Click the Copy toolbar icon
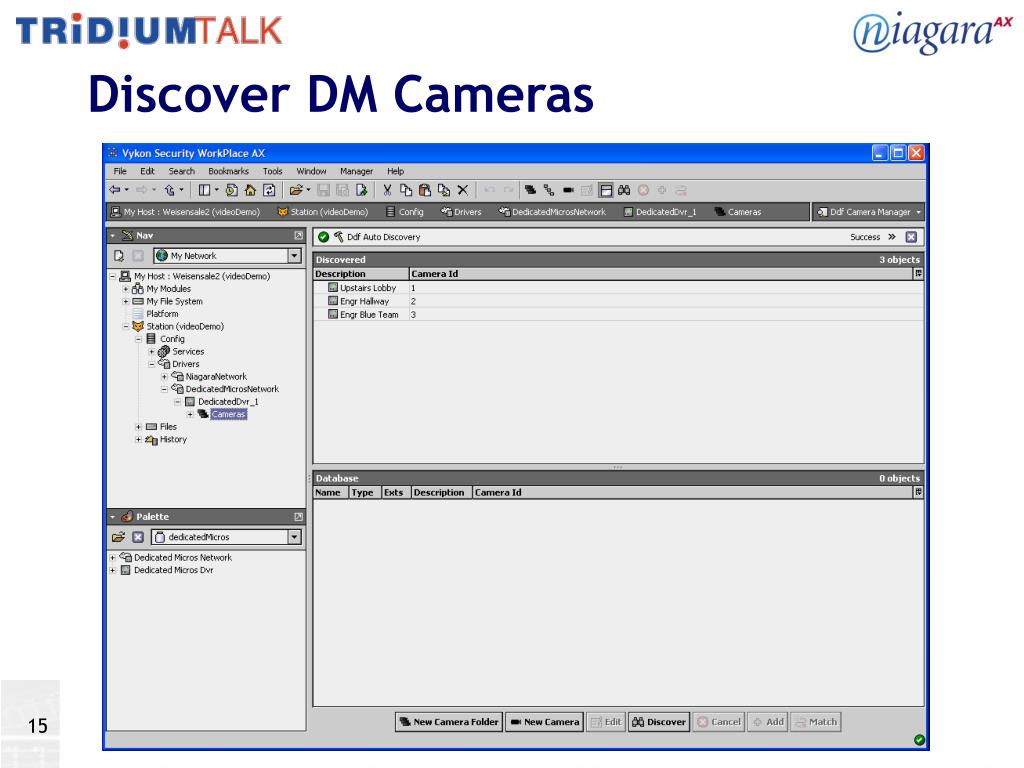 [x=406, y=190]
